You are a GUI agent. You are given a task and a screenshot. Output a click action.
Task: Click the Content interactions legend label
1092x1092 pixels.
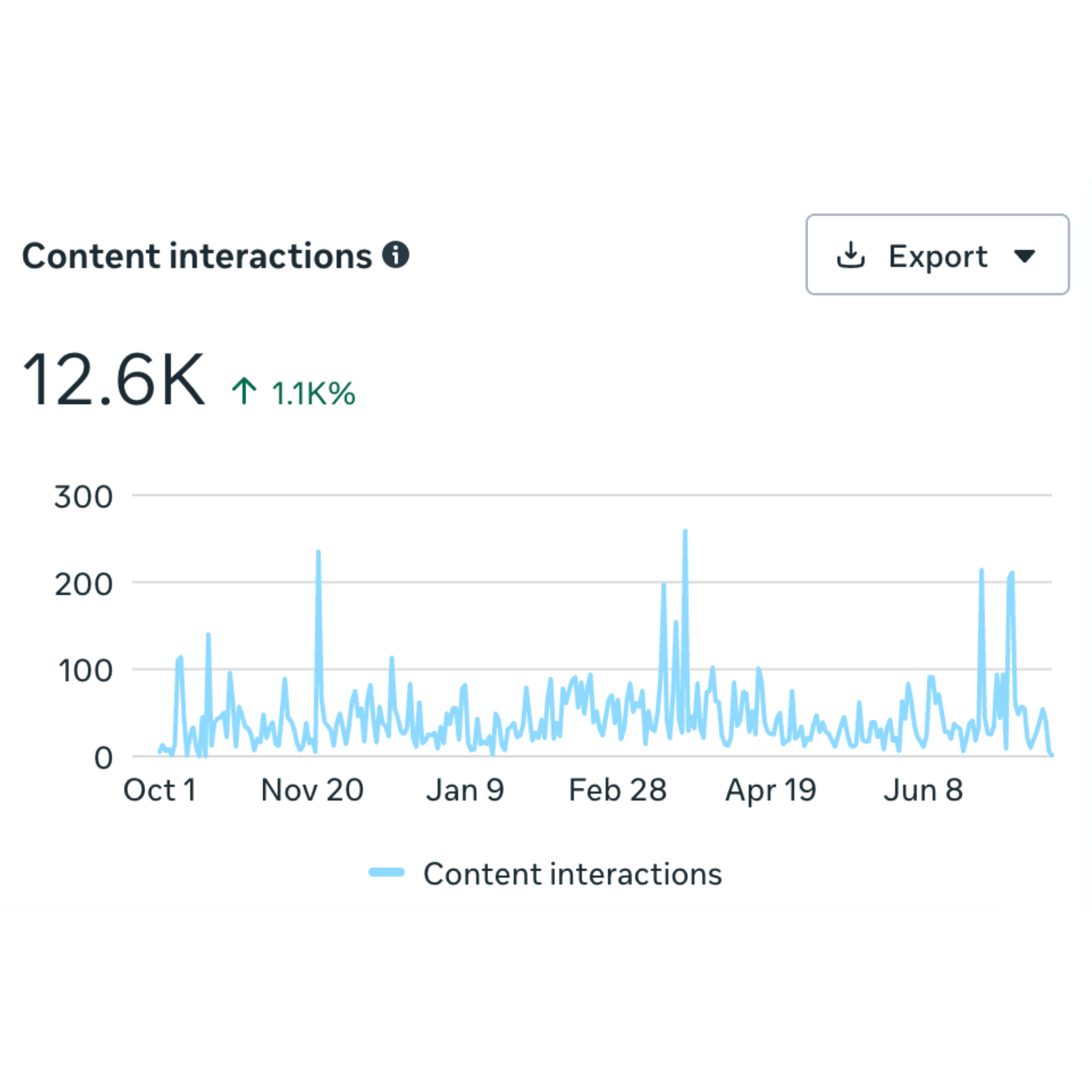tap(573, 874)
